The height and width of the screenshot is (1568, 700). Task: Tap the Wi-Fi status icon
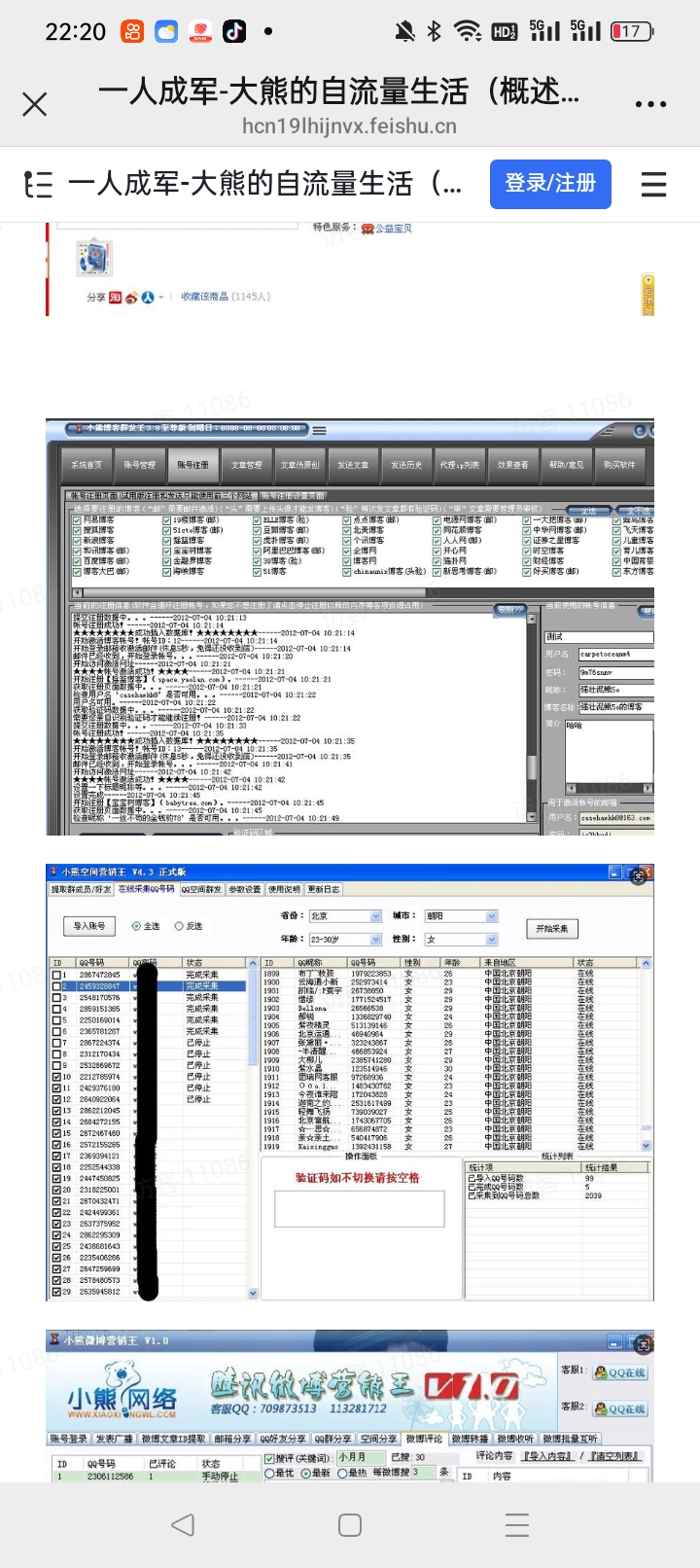click(469, 31)
